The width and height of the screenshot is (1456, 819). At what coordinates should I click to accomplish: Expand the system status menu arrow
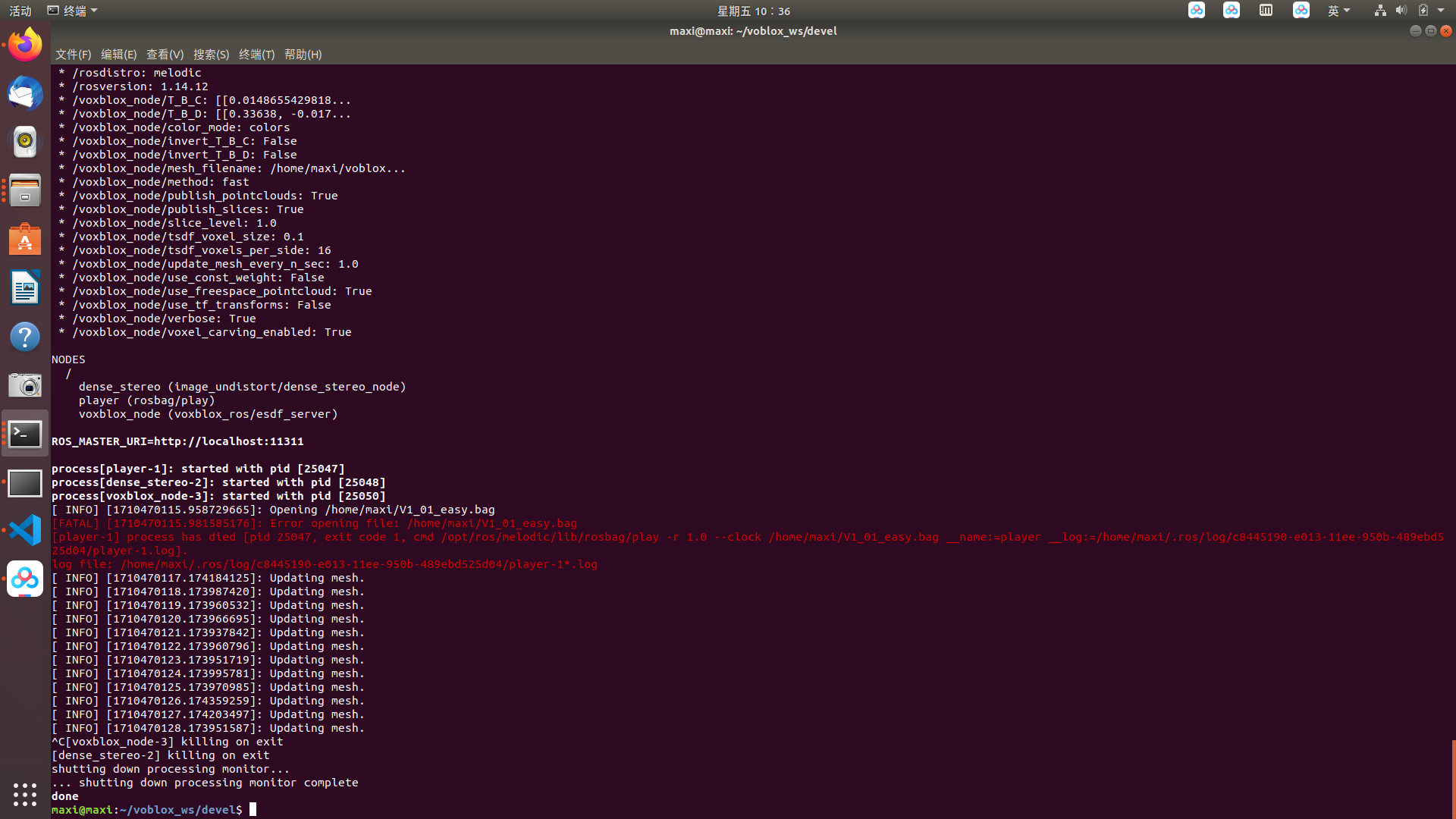(x=1441, y=11)
